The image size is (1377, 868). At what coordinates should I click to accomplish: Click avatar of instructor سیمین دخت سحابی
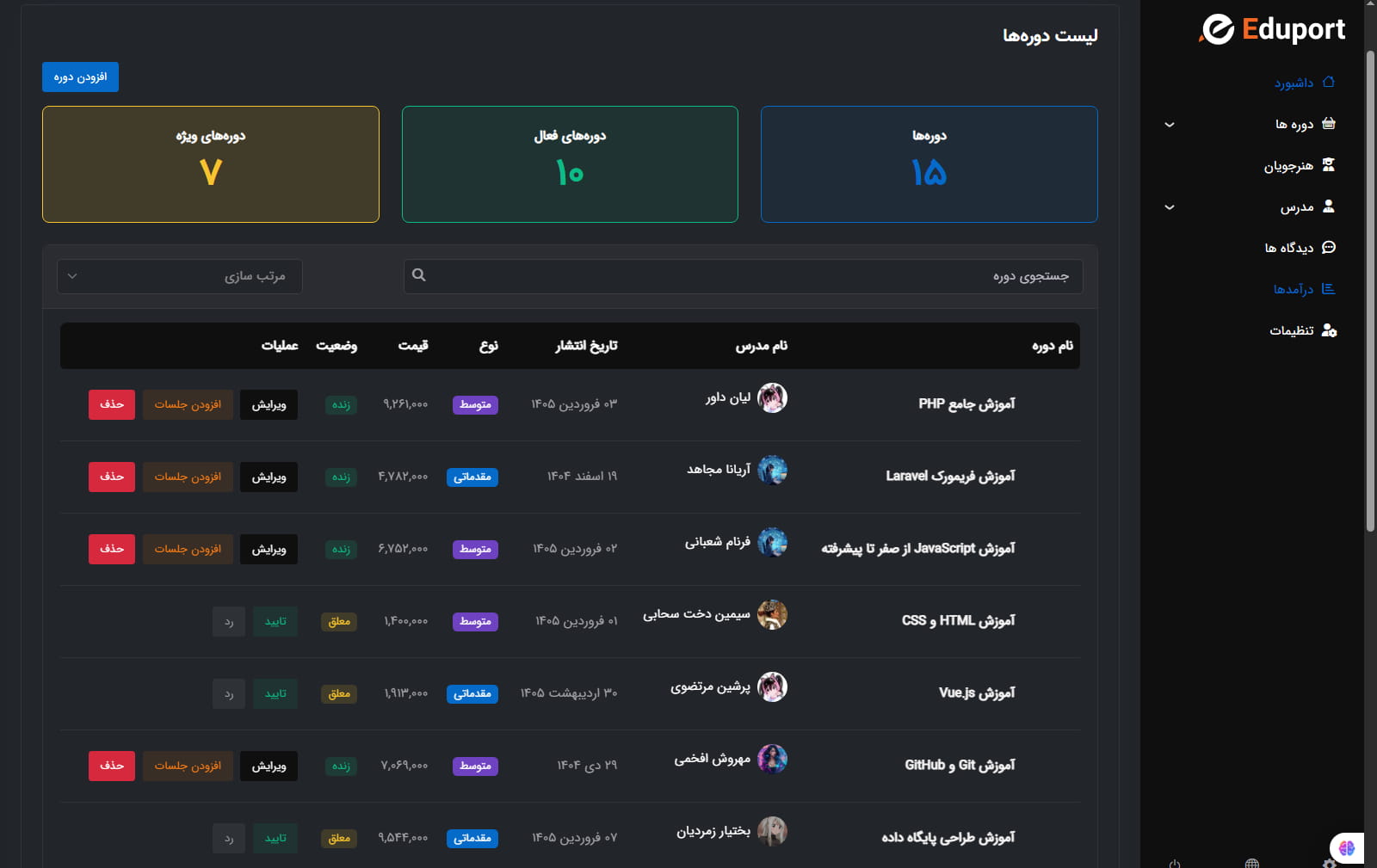point(772,614)
